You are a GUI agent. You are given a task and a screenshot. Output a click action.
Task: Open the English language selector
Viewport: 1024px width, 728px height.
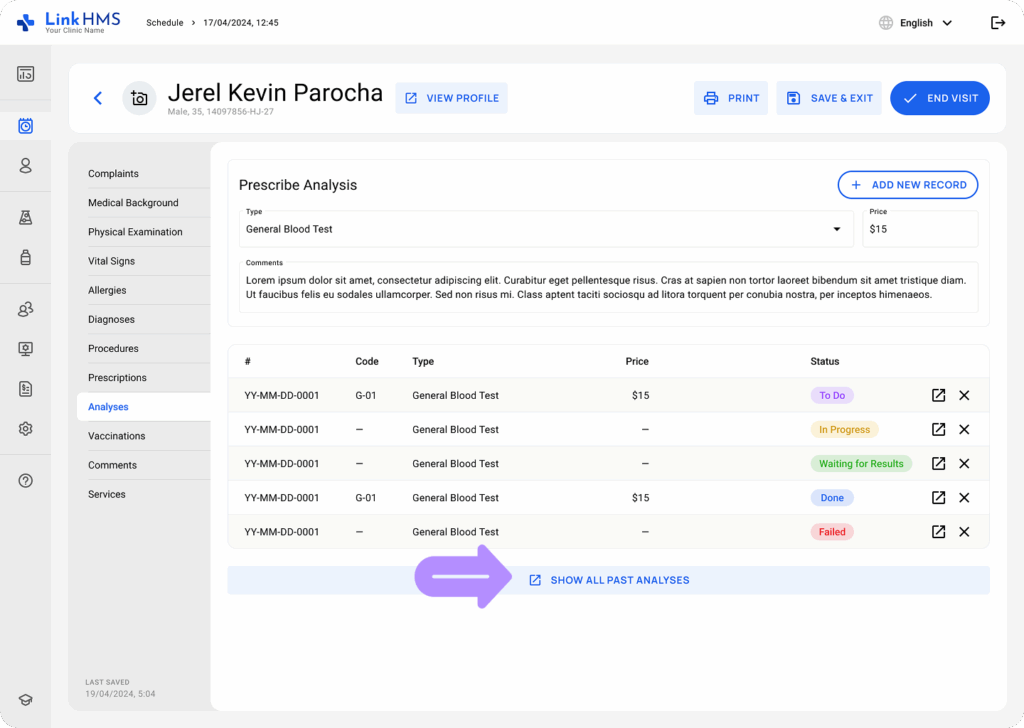pos(915,23)
